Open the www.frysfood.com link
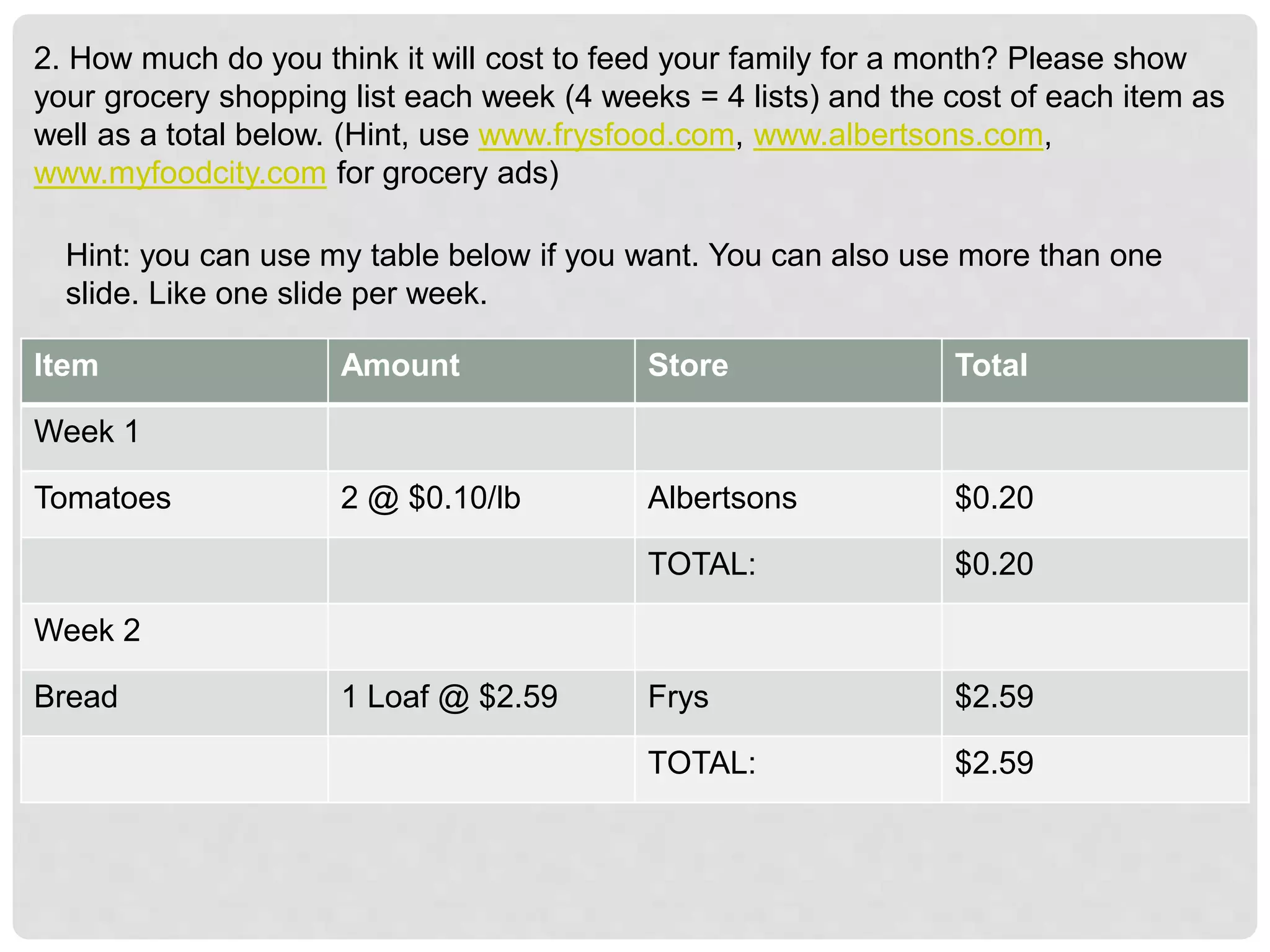 pyautogui.click(x=606, y=135)
